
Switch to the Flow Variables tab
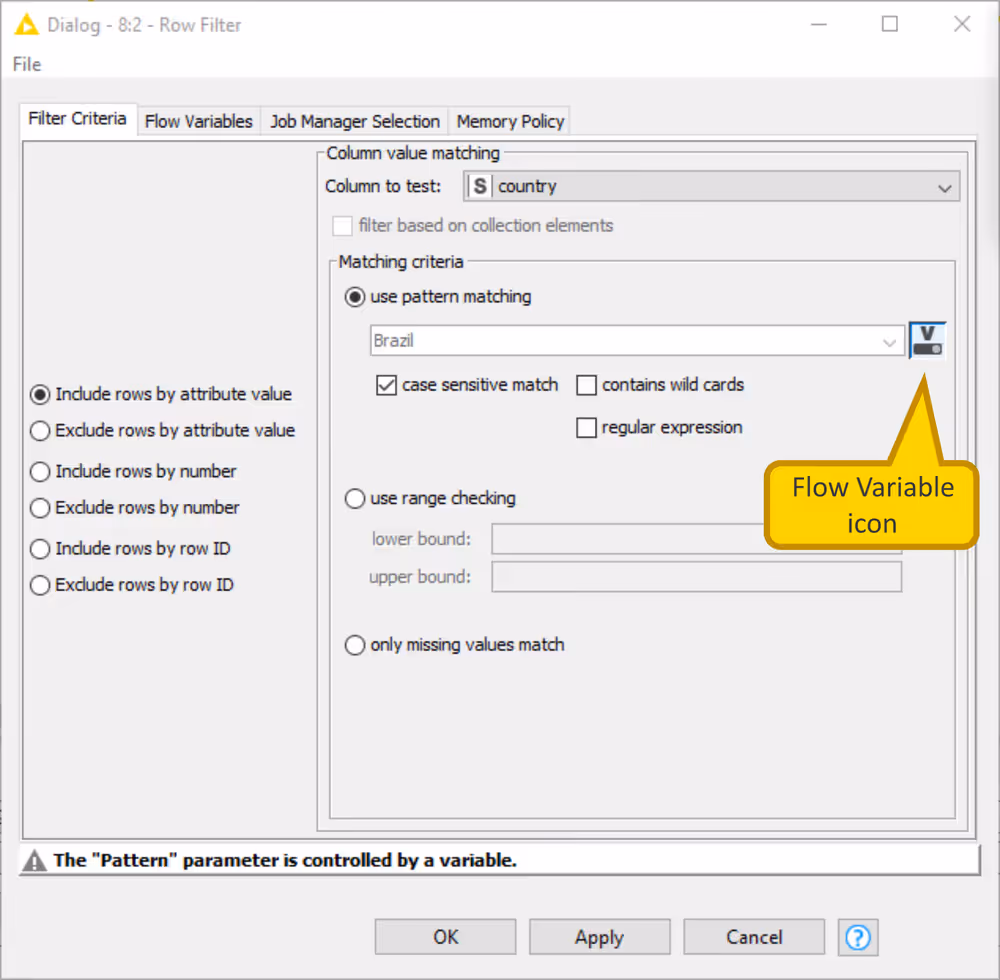[x=198, y=120]
